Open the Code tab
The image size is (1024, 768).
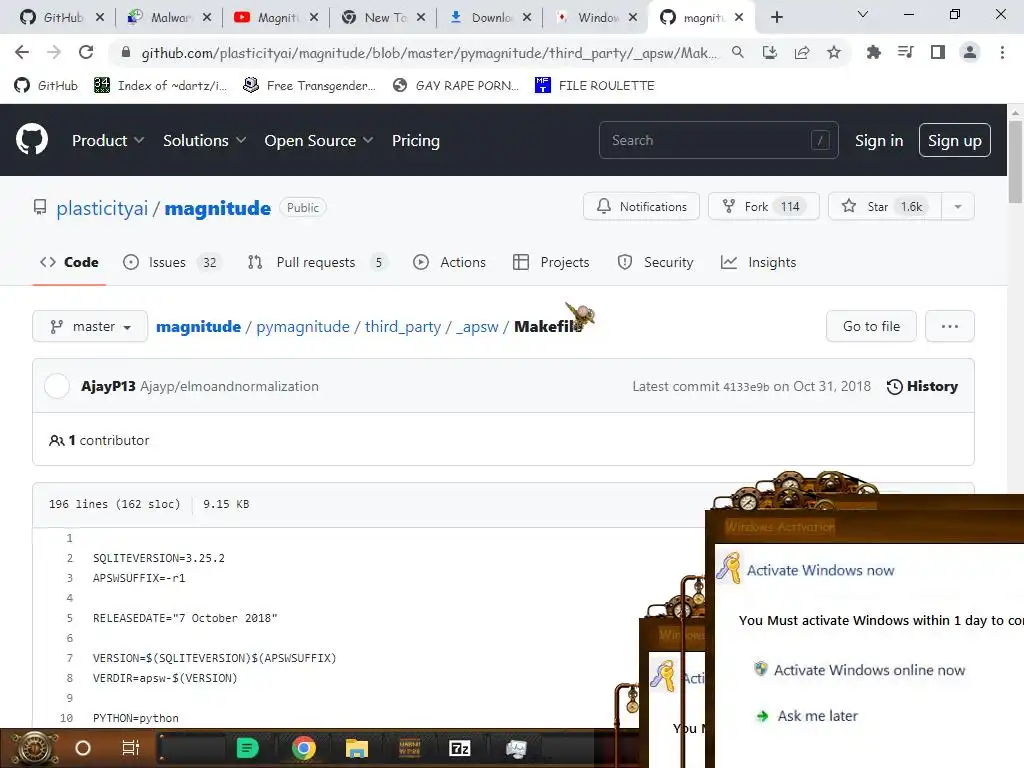pos(69,262)
